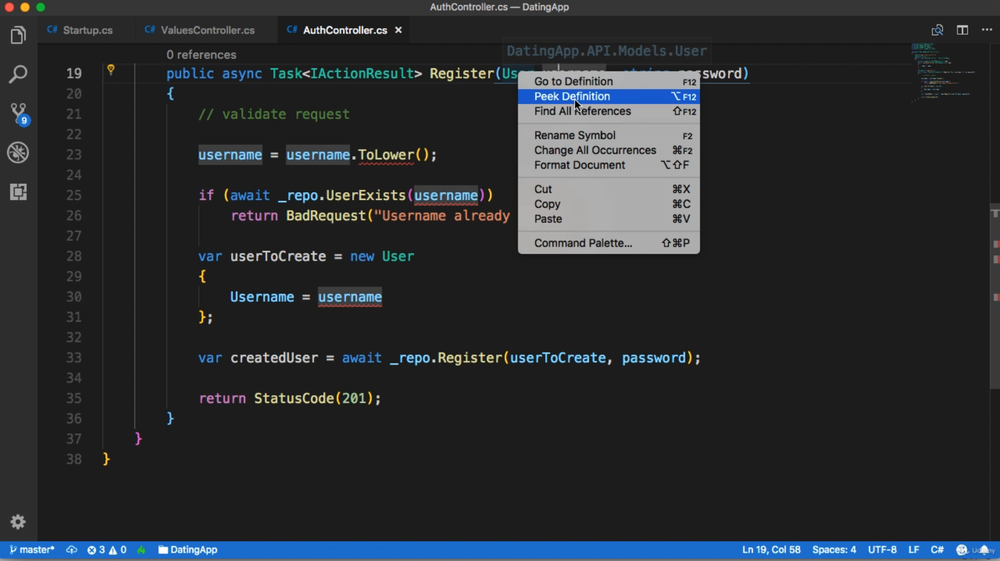
Task: Open the Search view in activity bar
Action: coord(18,74)
